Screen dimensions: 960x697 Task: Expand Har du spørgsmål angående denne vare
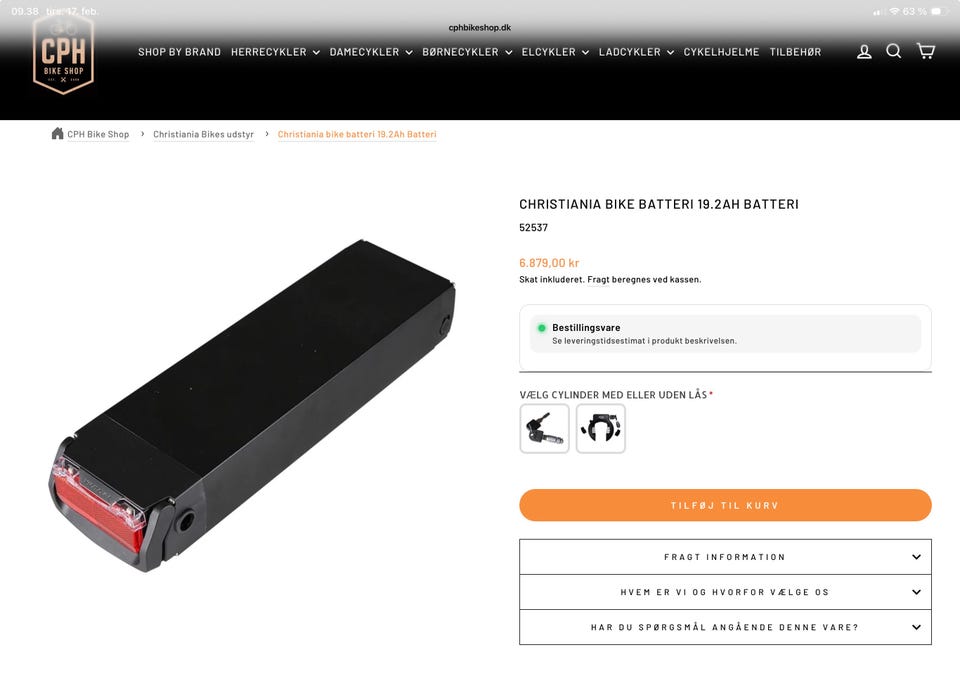click(x=726, y=627)
